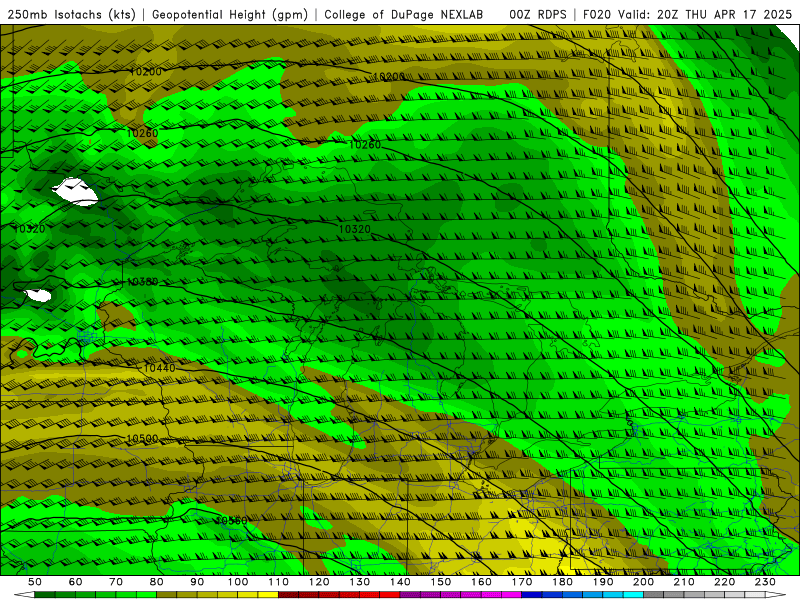Select the '140' color scale value
Viewport: 800px width, 600px height.
coord(400,582)
